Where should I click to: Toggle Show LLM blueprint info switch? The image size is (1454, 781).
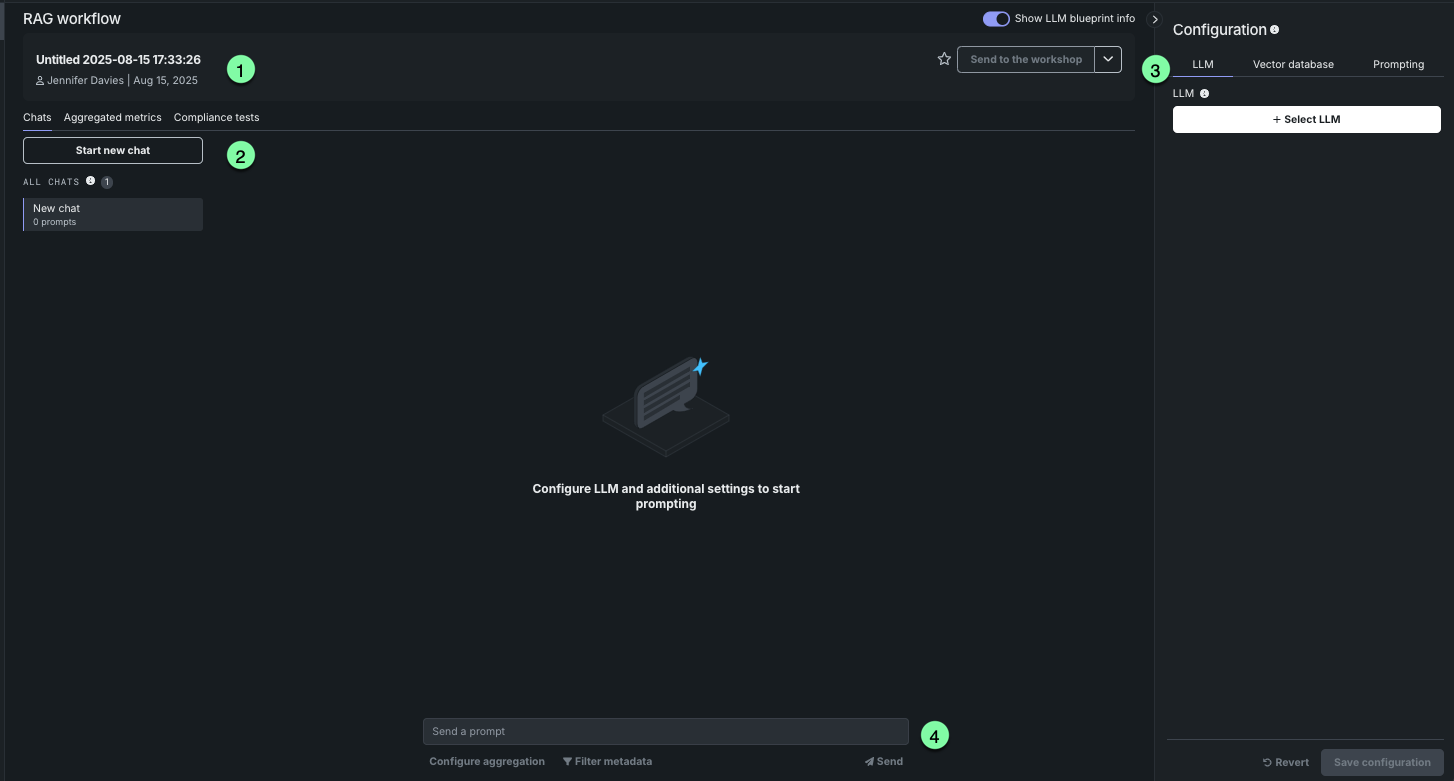(996, 19)
